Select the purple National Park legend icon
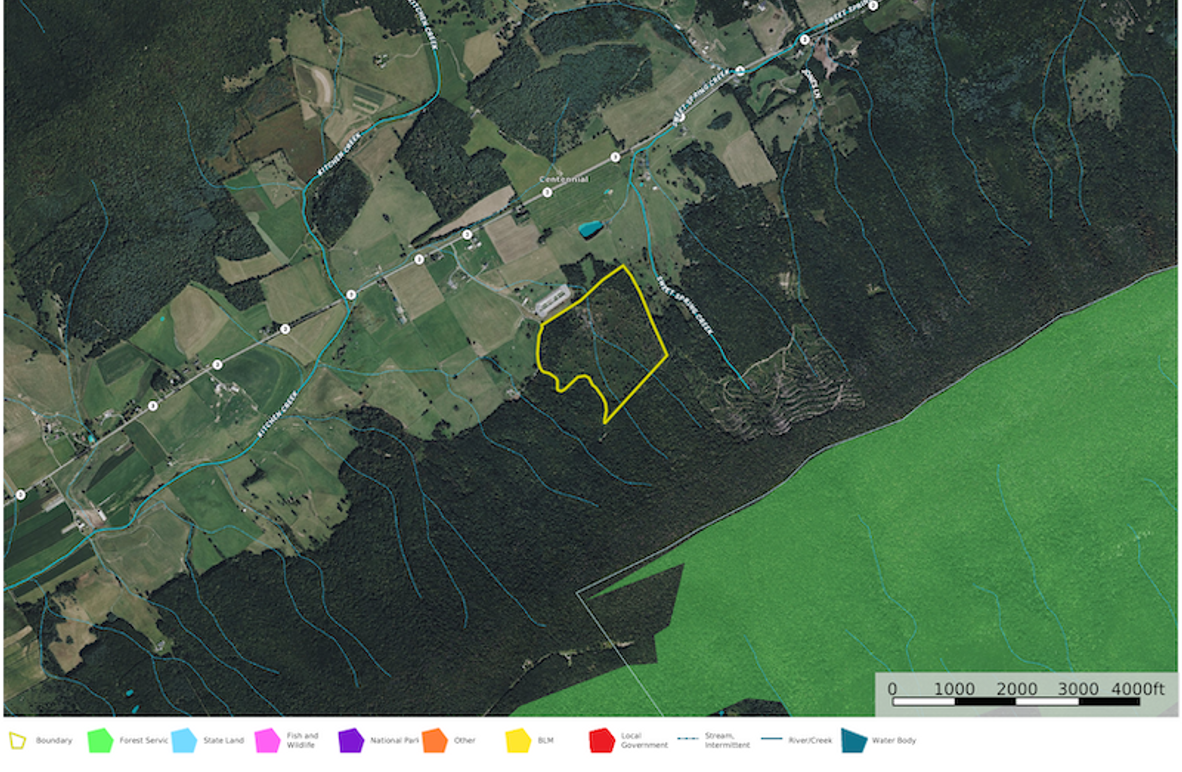The width and height of the screenshot is (1182, 772). tap(351, 741)
